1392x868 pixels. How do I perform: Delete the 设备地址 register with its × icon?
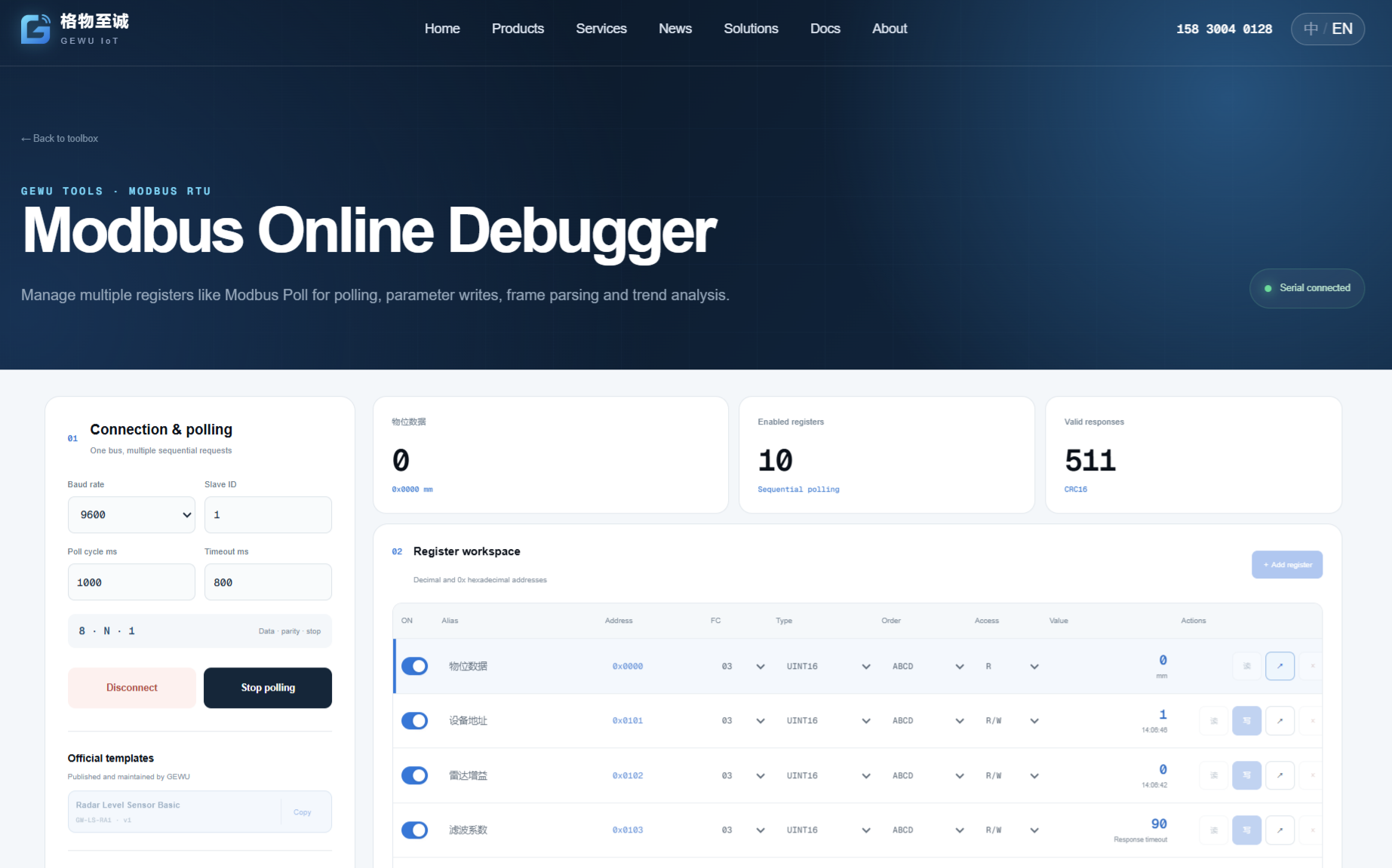1312,721
